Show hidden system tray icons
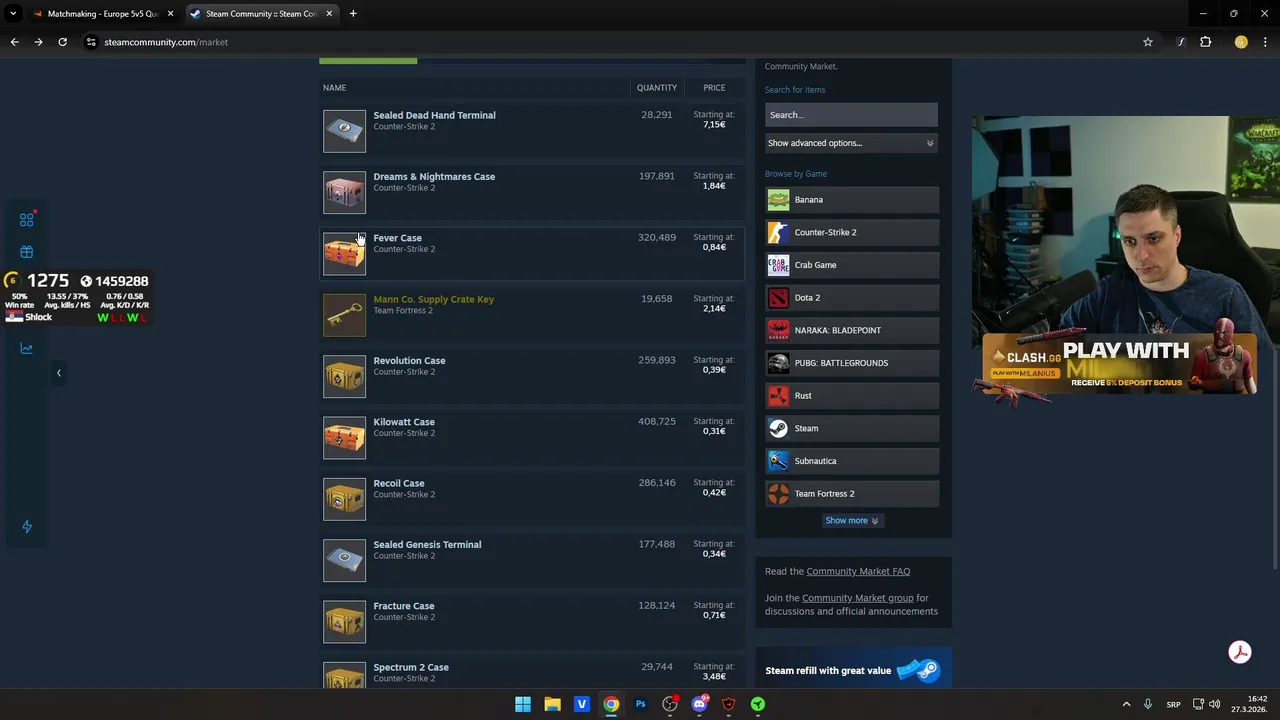Screen dimensions: 1280x720 pyautogui.click(x=1126, y=704)
